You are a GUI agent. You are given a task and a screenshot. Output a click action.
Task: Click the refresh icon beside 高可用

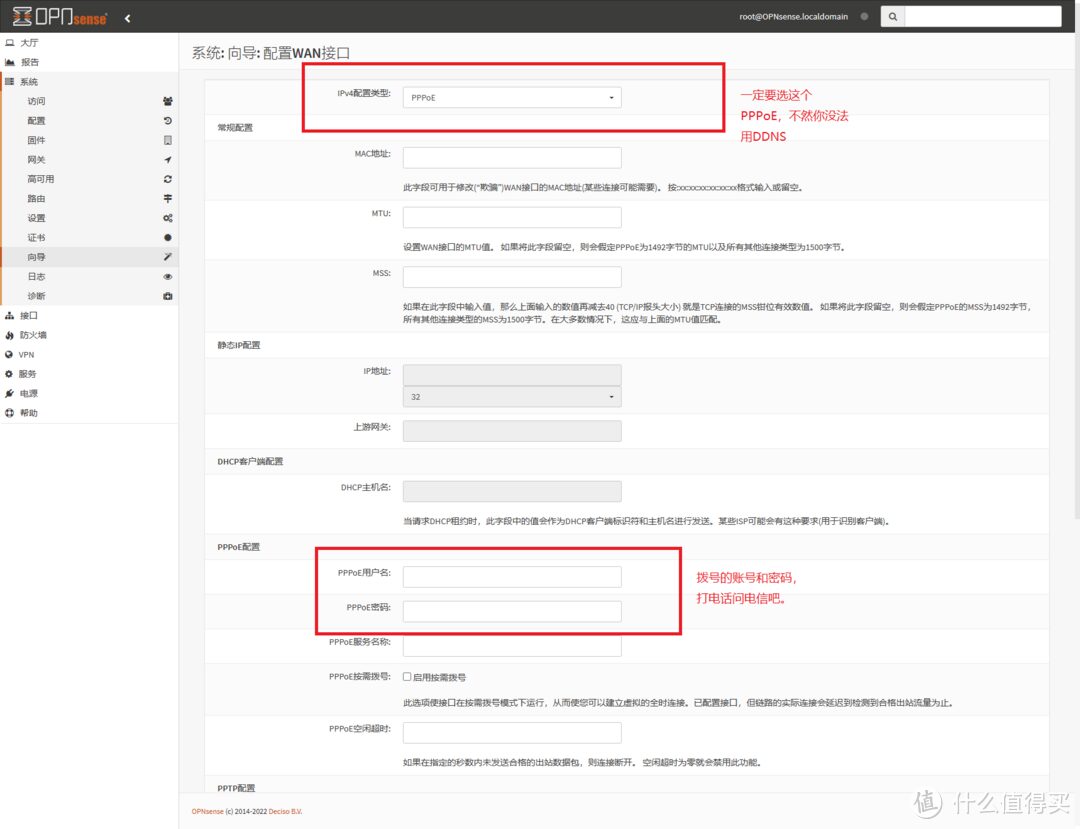pos(167,179)
